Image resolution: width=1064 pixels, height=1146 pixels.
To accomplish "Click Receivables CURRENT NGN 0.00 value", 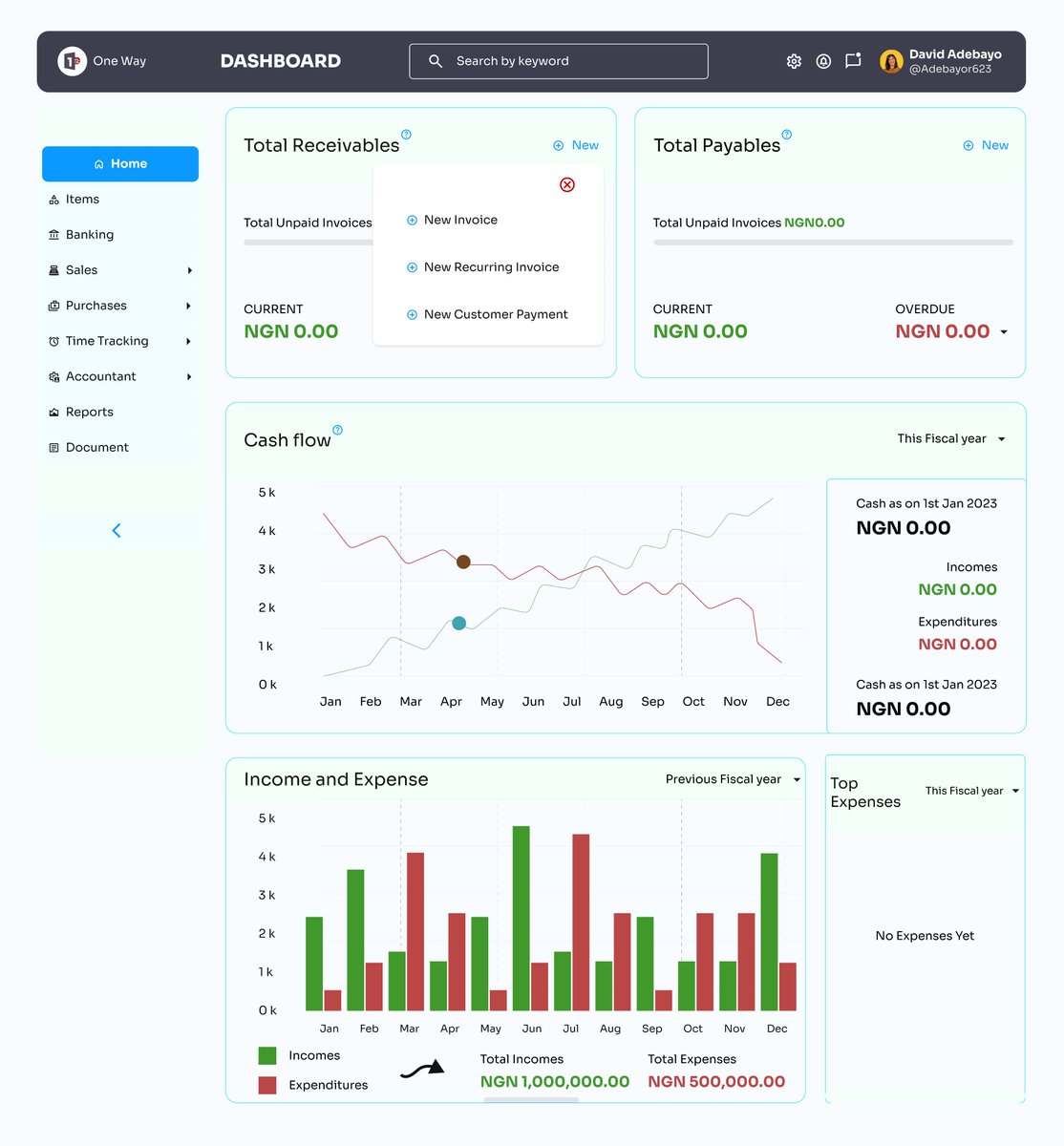I will 291,331.
